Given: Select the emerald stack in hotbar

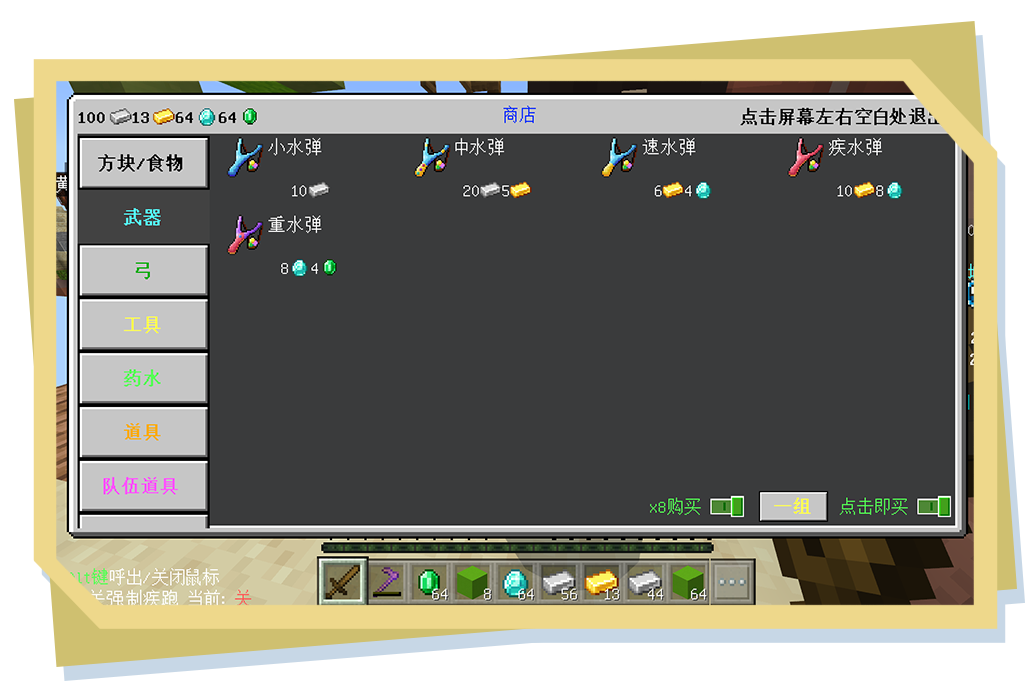Looking at the screenshot, I should (430, 582).
